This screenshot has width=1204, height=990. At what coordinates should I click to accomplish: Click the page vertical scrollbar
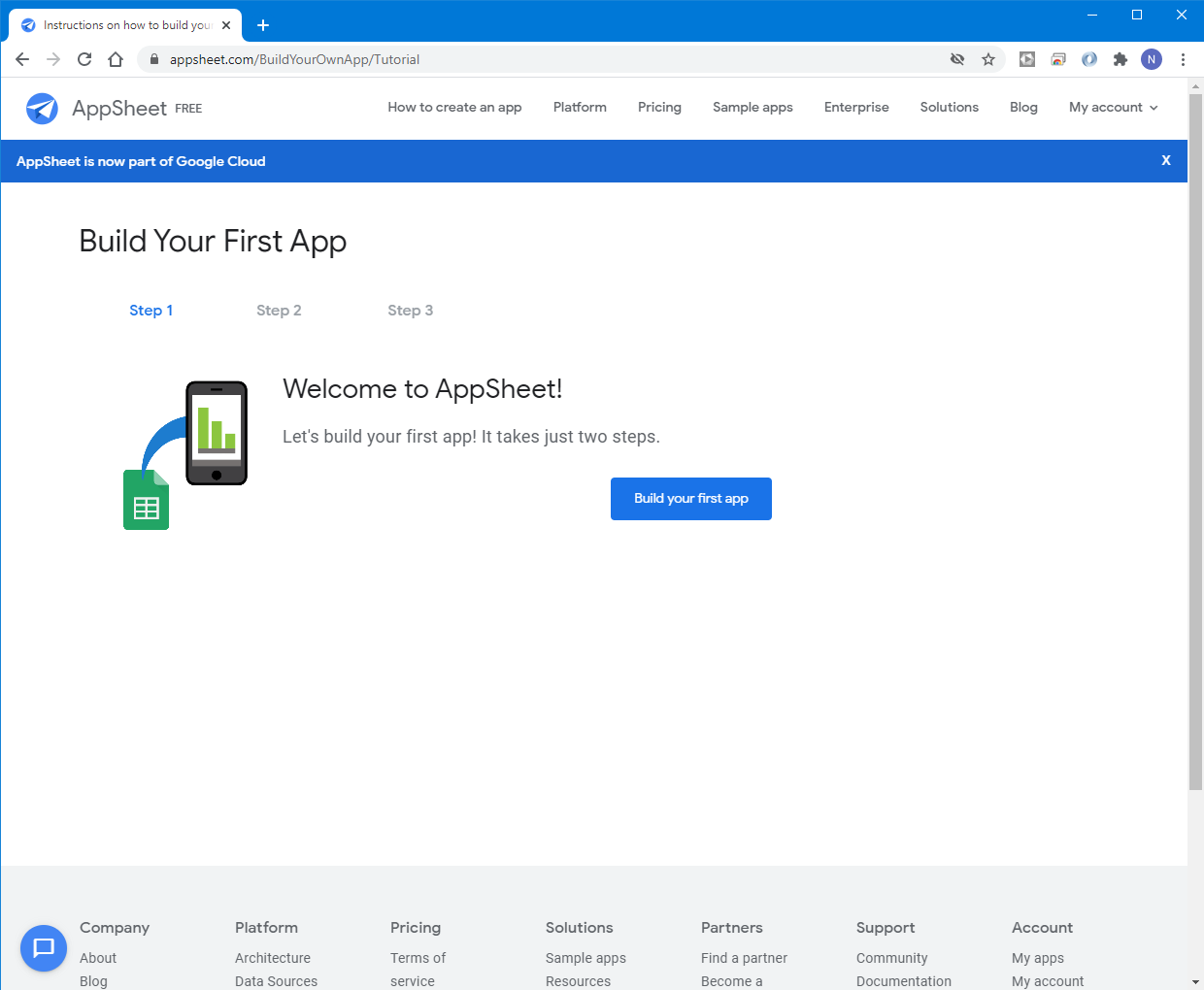click(1195, 437)
